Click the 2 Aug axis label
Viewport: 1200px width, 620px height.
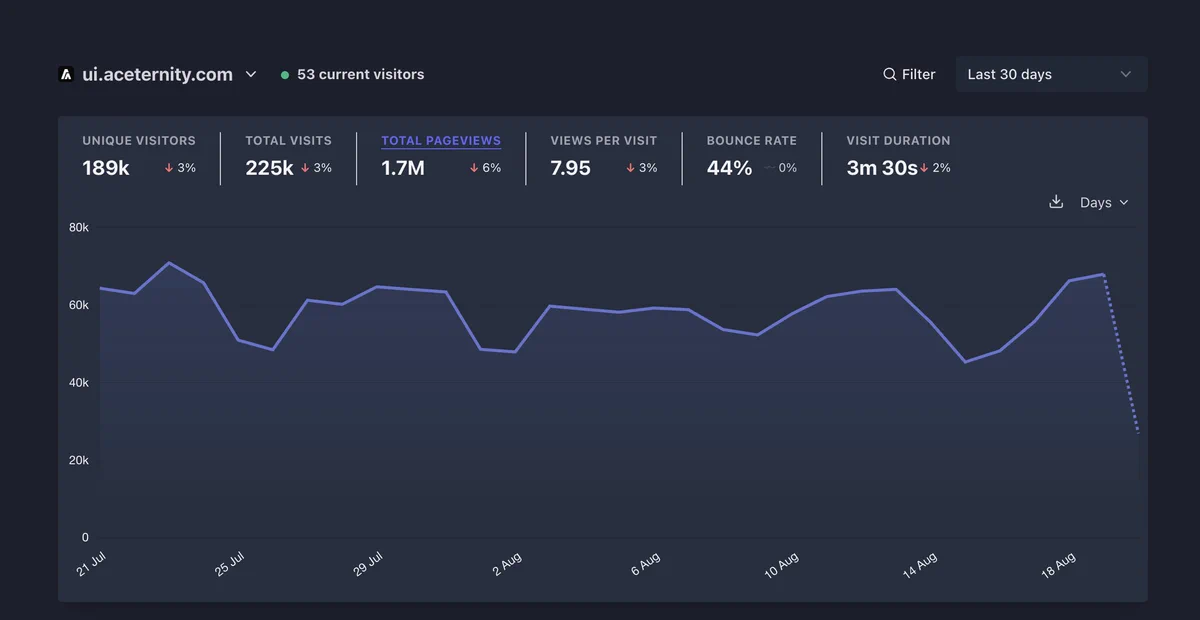click(x=507, y=563)
